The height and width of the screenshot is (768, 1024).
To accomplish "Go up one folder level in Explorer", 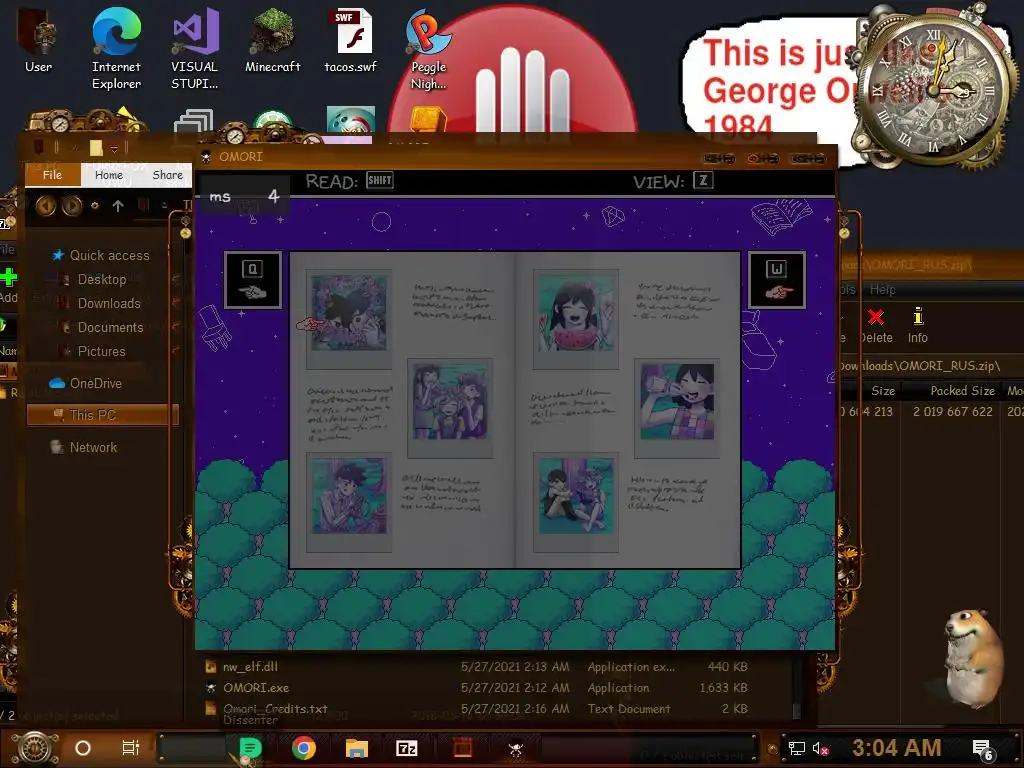I will click(118, 206).
